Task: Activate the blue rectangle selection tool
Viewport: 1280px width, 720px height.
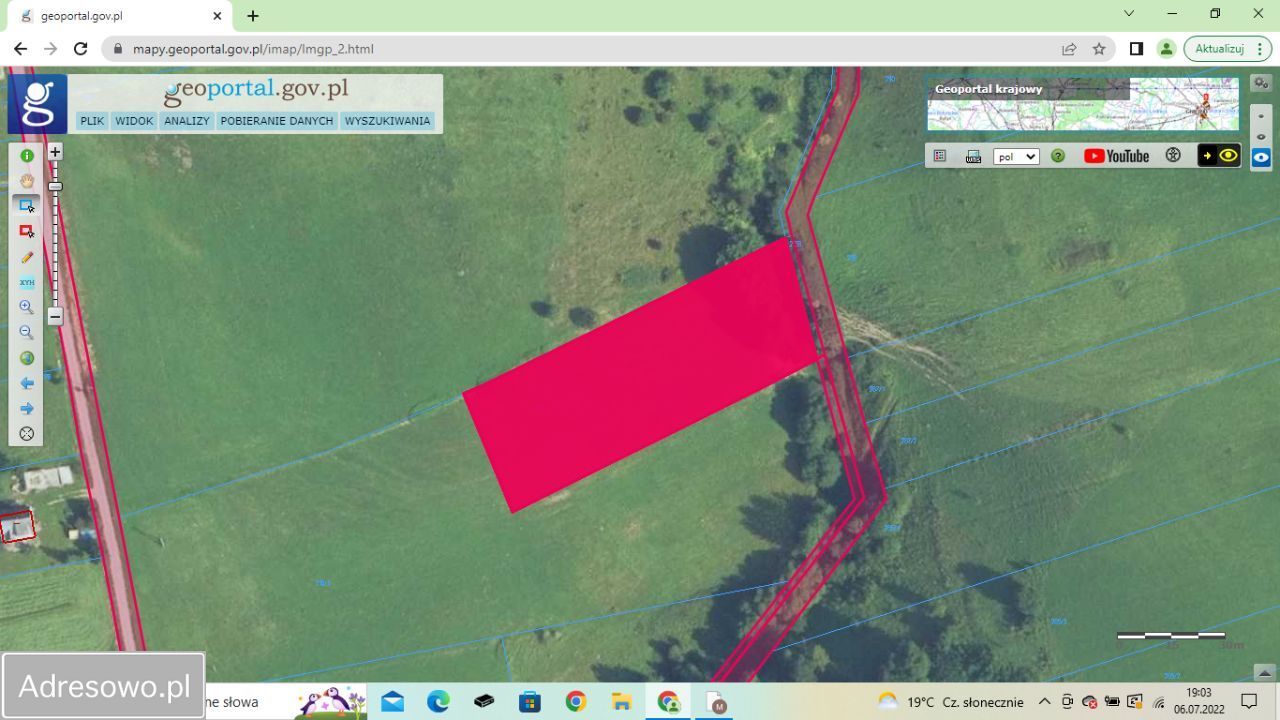Action: tap(27, 206)
